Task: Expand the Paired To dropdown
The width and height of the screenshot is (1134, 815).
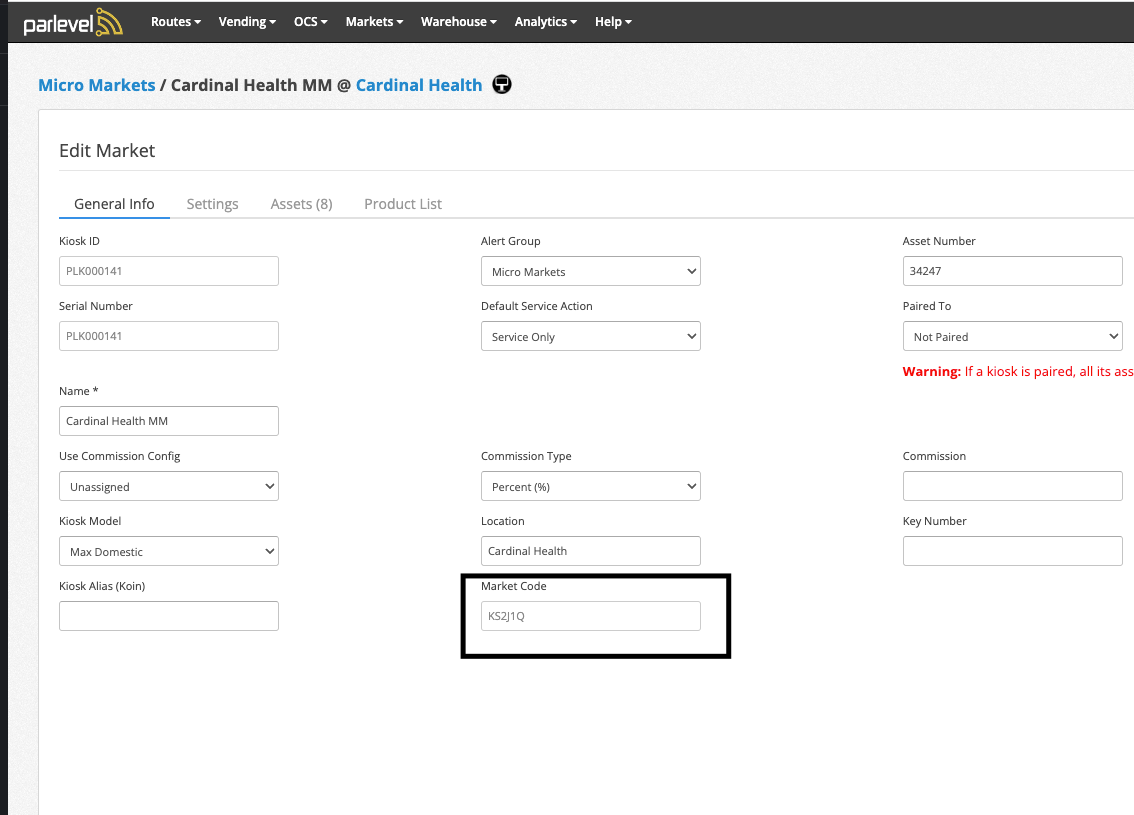Action: click(1012, 336)
